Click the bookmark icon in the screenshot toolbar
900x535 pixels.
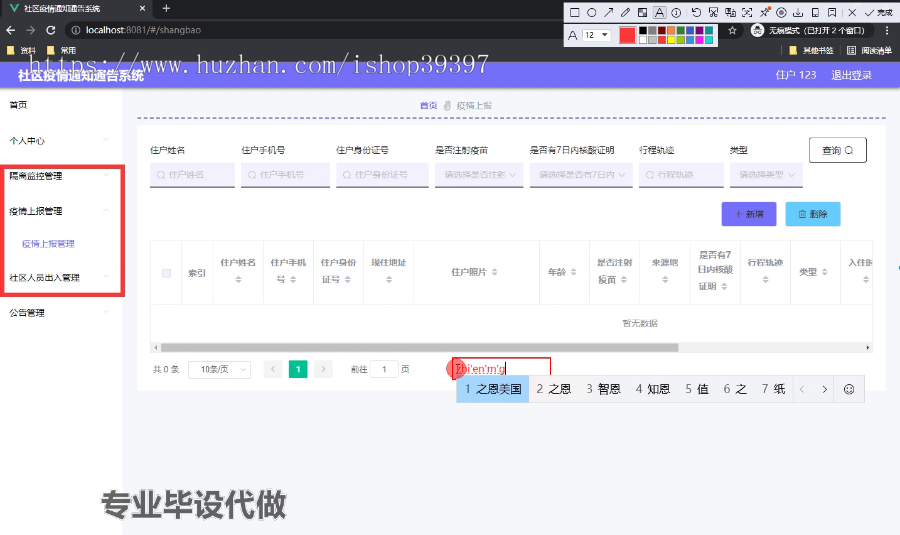tap(832, 12)
